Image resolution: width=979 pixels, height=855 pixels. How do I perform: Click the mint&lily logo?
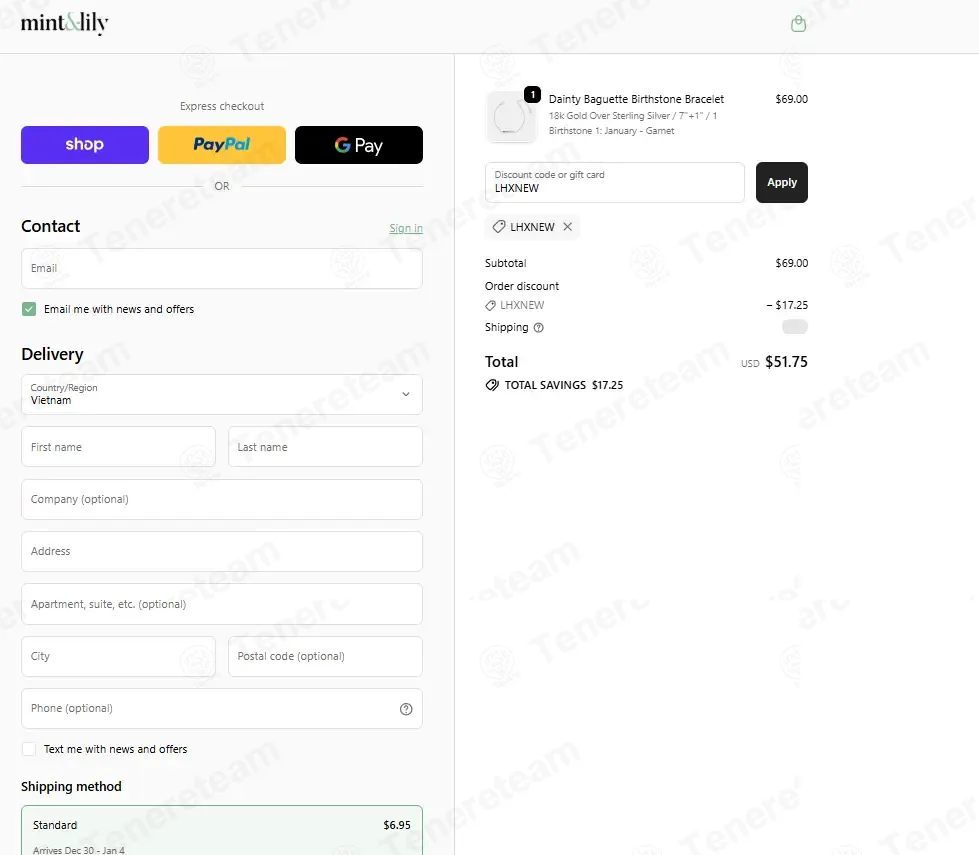click(x=64, y=24)
